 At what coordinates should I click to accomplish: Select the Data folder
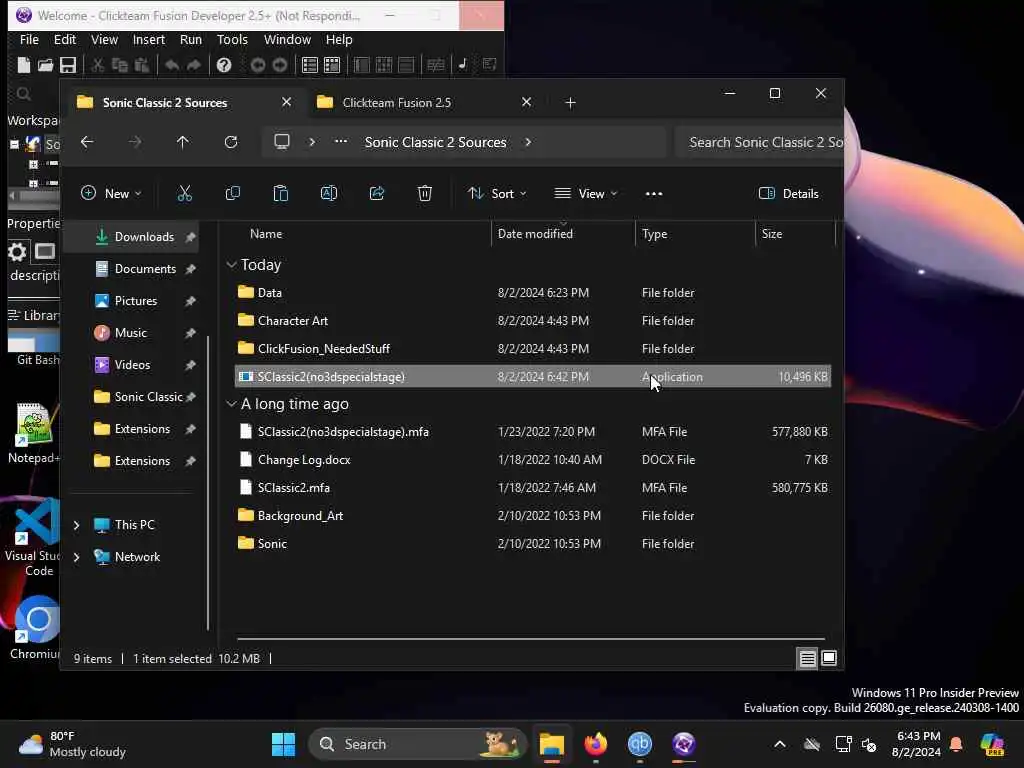pos(532,293)
